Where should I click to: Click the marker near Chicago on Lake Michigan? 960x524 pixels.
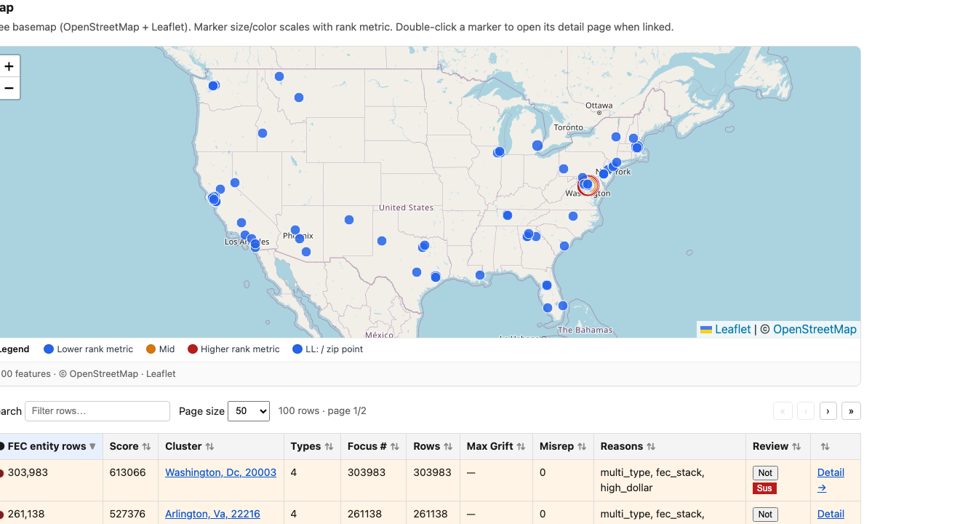point(499,152)
